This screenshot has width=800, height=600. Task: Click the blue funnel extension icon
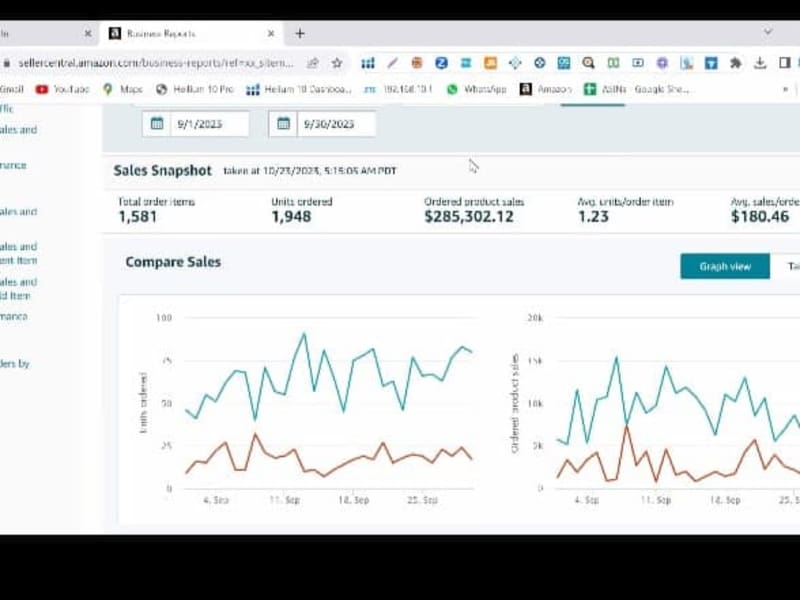point(711,63)
